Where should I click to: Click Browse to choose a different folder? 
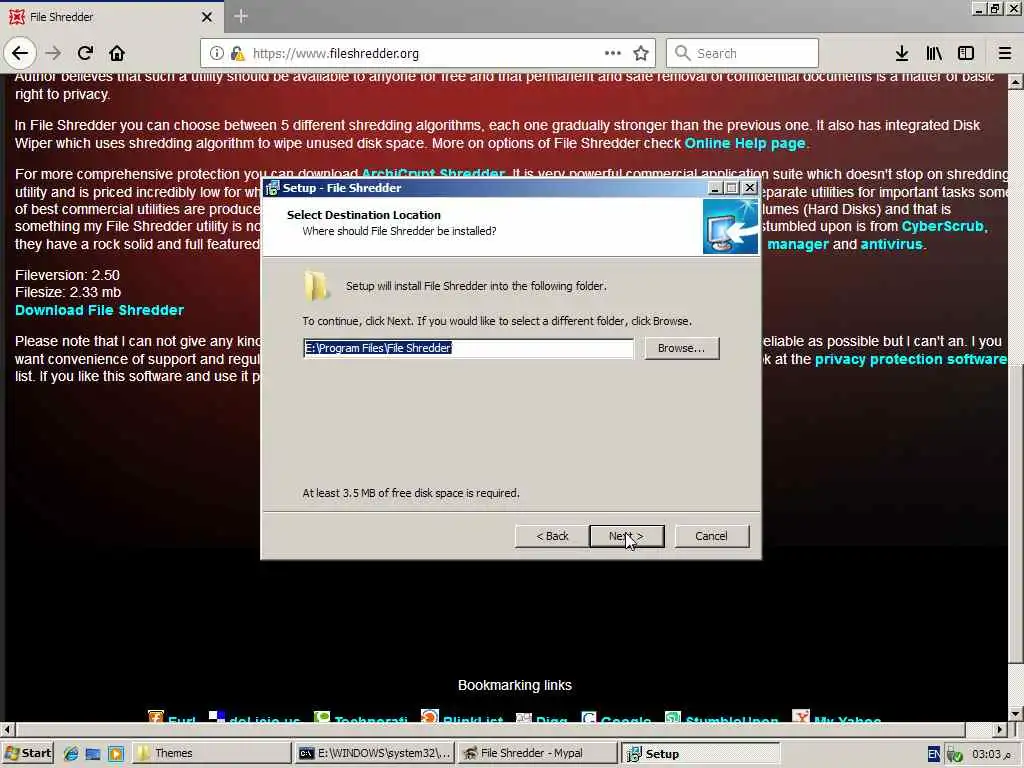coord(681,348)
